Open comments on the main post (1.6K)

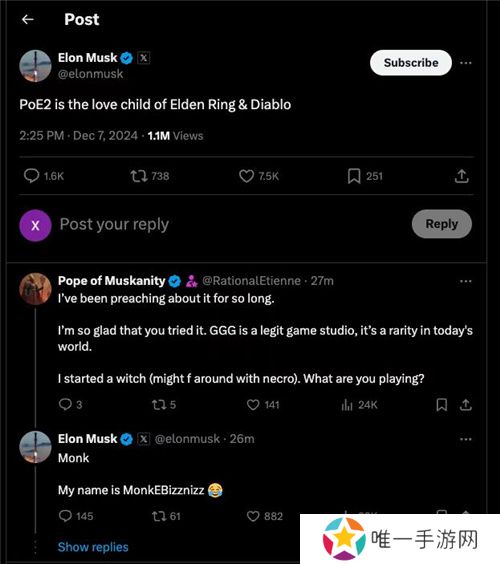[44, 176]
